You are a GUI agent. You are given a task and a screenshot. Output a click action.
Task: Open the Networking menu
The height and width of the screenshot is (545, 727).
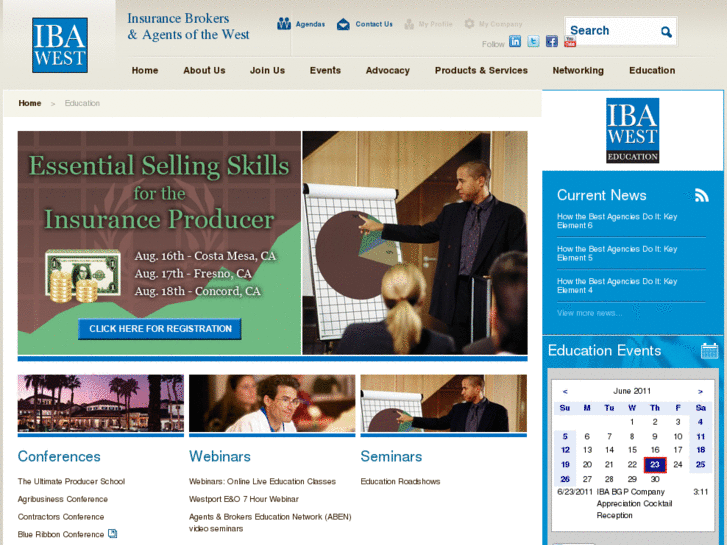pyautogui.click(x=578, y=71)
